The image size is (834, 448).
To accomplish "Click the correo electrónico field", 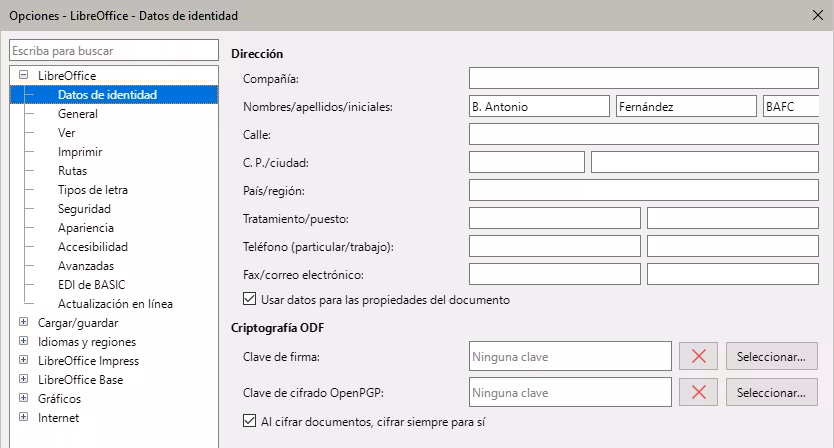I will point(733,274).
